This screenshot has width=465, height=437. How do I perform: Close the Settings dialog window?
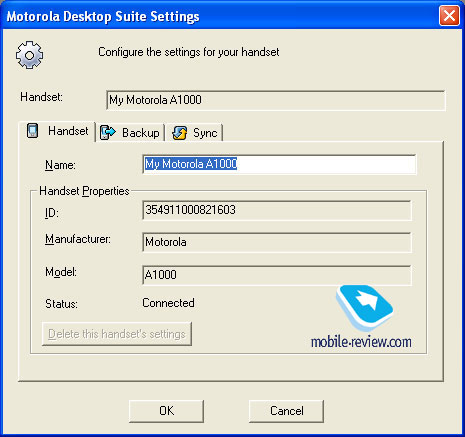pos(449,16)
